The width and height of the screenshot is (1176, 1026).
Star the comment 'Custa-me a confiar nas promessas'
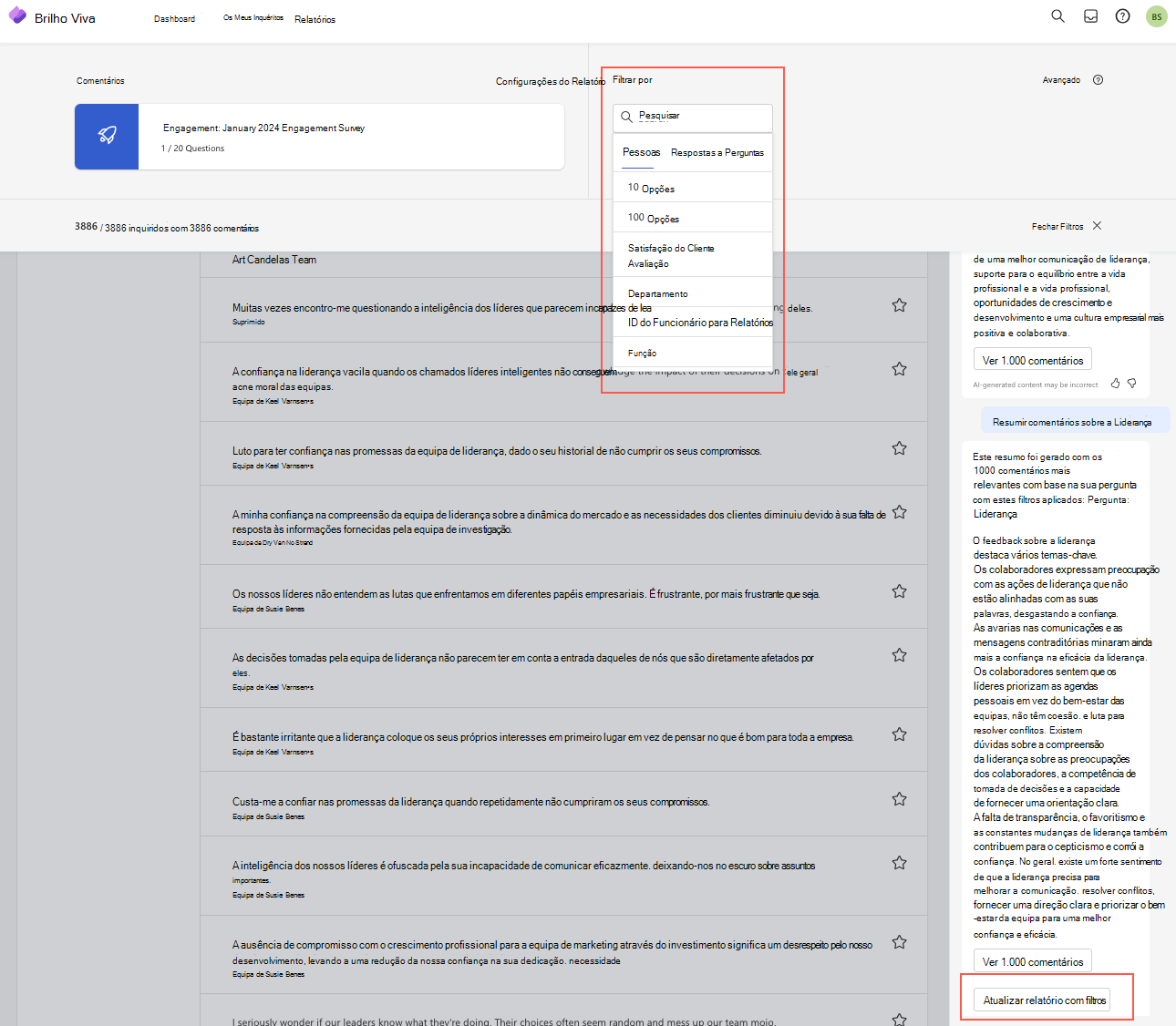[x=899, y=799]
